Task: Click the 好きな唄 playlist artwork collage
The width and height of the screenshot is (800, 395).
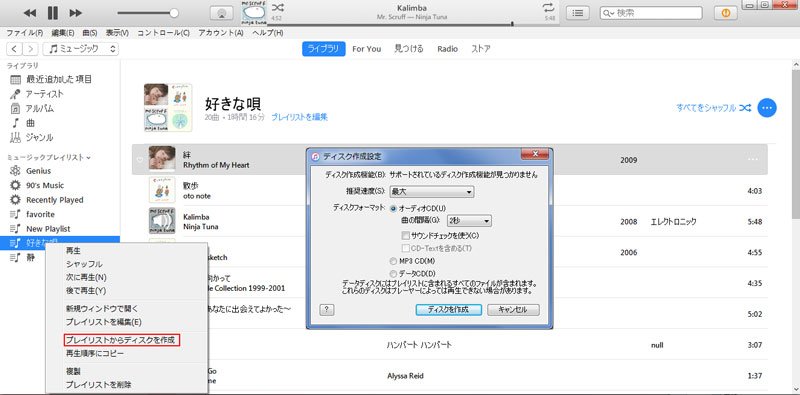Action: click(x=168, y=108)
